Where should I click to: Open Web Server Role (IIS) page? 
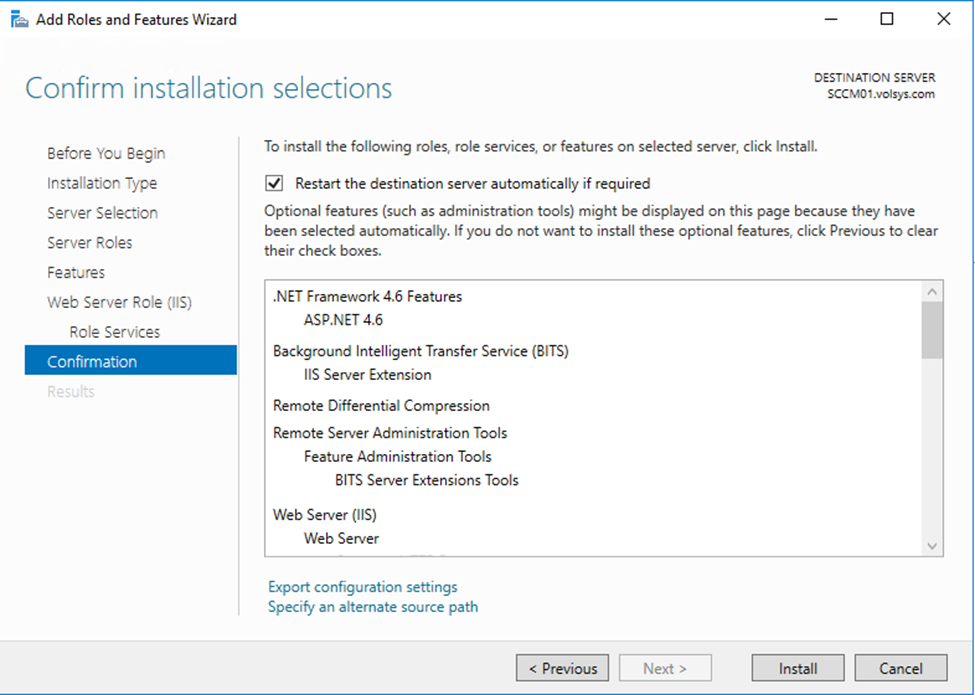tap(119, 302)
